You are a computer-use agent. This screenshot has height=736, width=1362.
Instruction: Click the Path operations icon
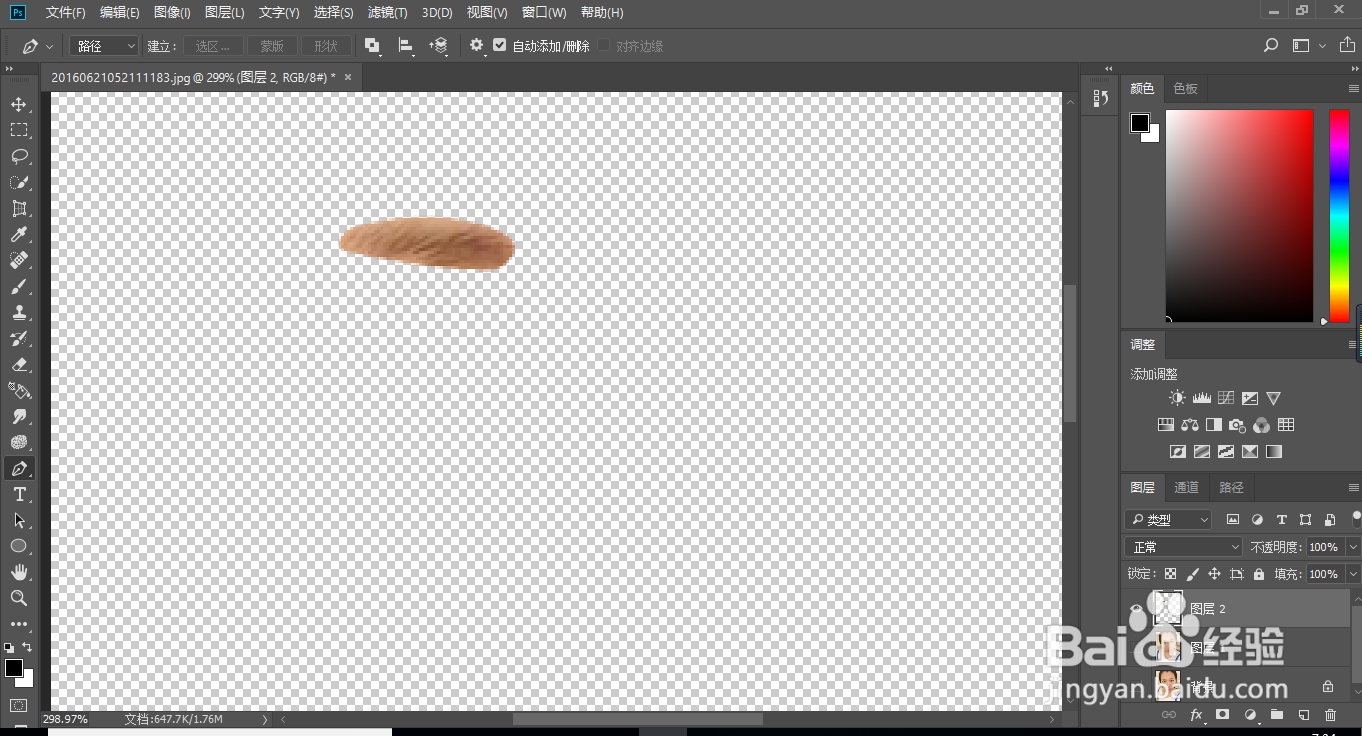point(372,46)
